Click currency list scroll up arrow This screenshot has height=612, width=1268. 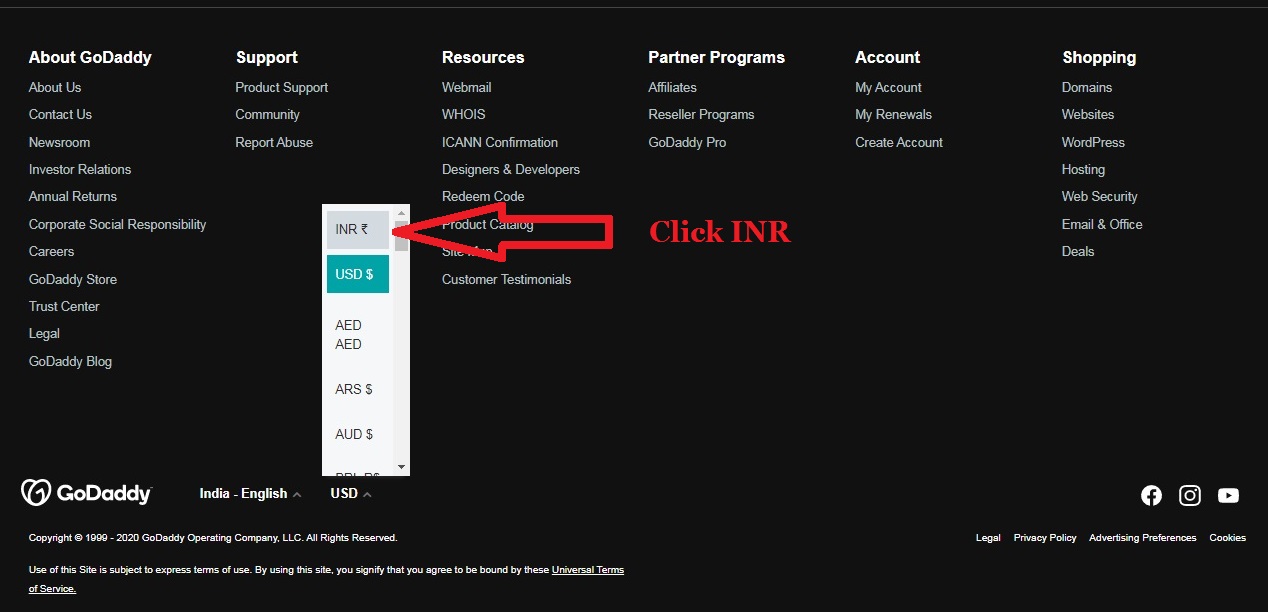(401, 213)
